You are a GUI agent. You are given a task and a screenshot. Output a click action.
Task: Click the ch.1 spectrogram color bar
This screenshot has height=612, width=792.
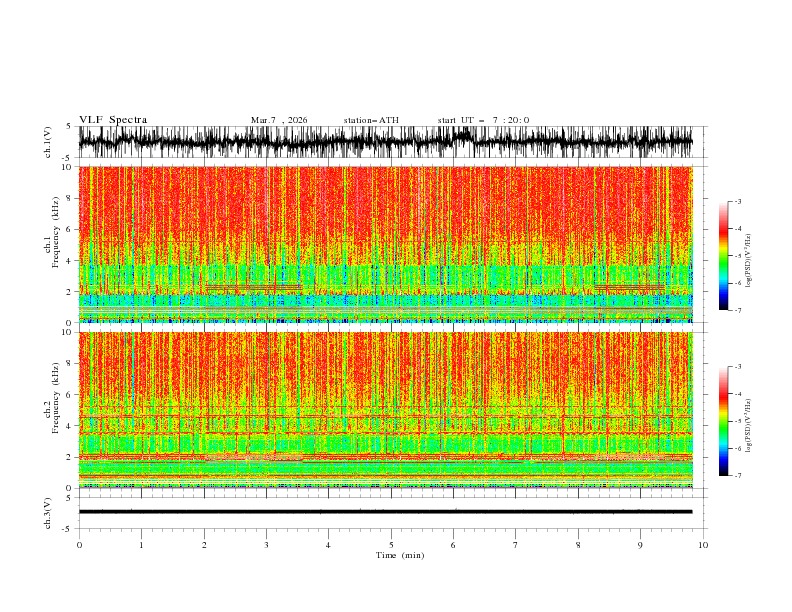[723, 256]
